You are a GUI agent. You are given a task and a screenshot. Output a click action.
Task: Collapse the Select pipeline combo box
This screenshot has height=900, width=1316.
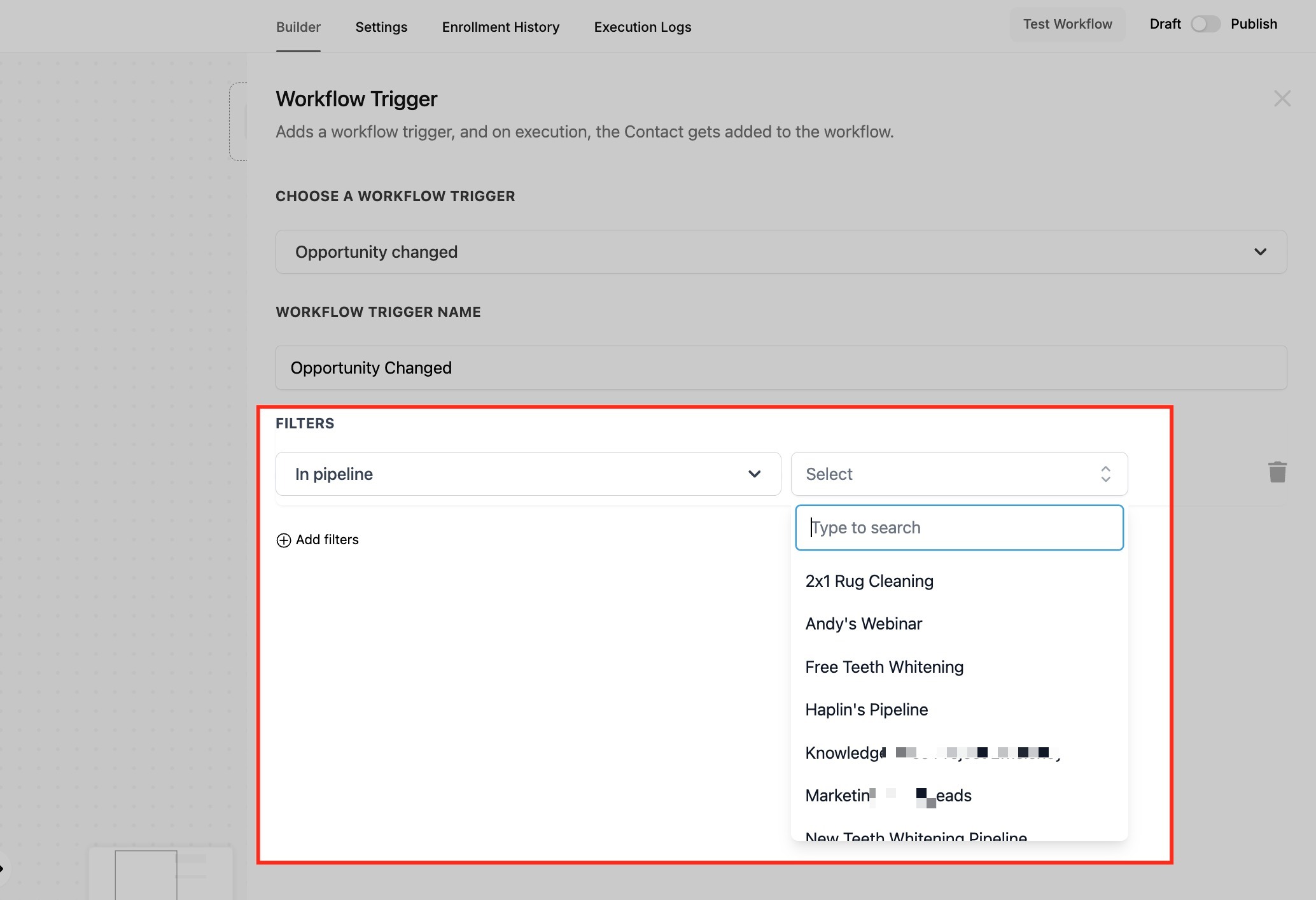coord(958,474)
